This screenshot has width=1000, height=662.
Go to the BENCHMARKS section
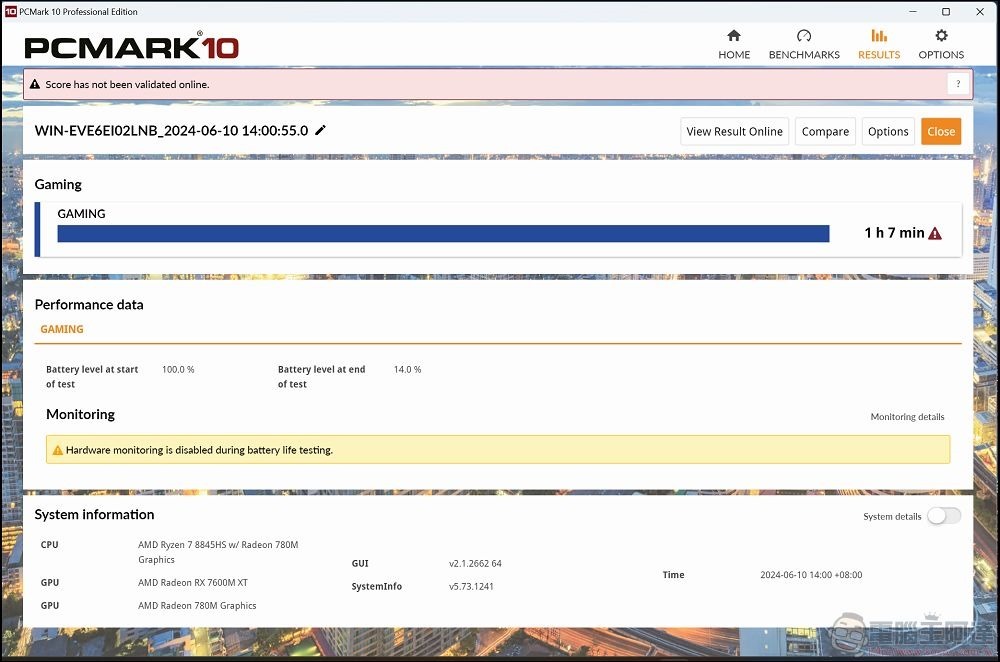coord(804,45)
